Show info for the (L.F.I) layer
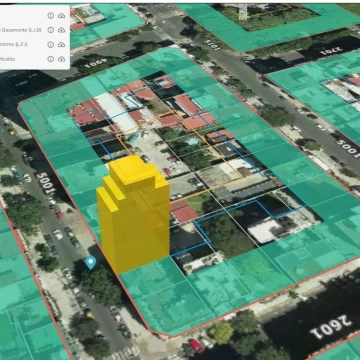Image resolution: width=360 pixels, height=360 pixels. pyautogui.click(x=51, y=44)
